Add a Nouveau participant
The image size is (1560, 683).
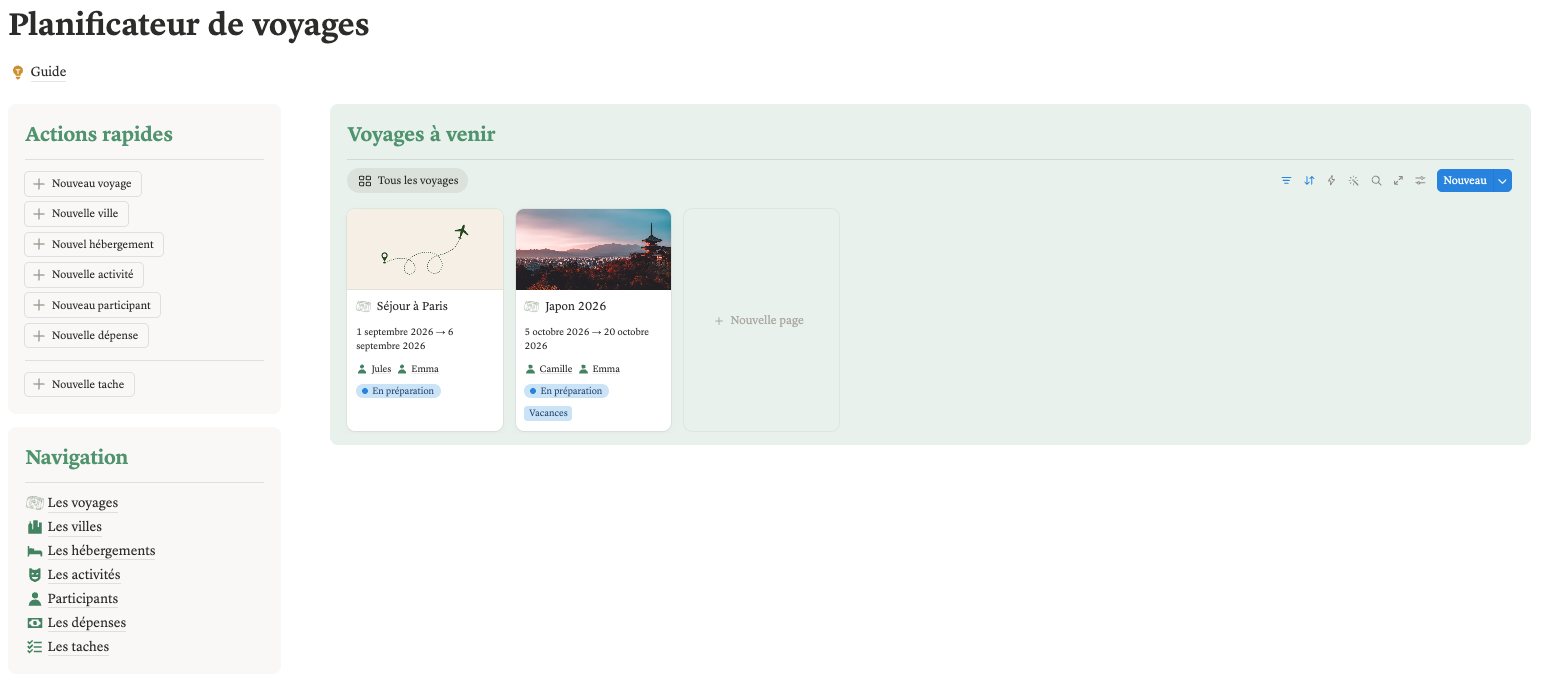(x=92, y=305)
